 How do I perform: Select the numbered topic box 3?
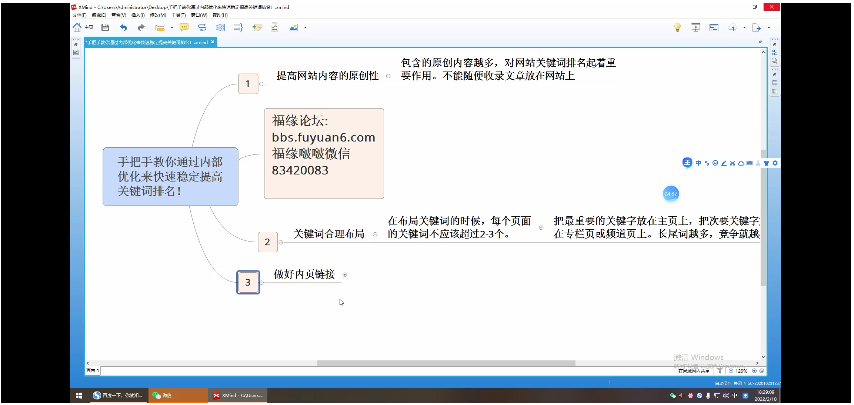248,282
